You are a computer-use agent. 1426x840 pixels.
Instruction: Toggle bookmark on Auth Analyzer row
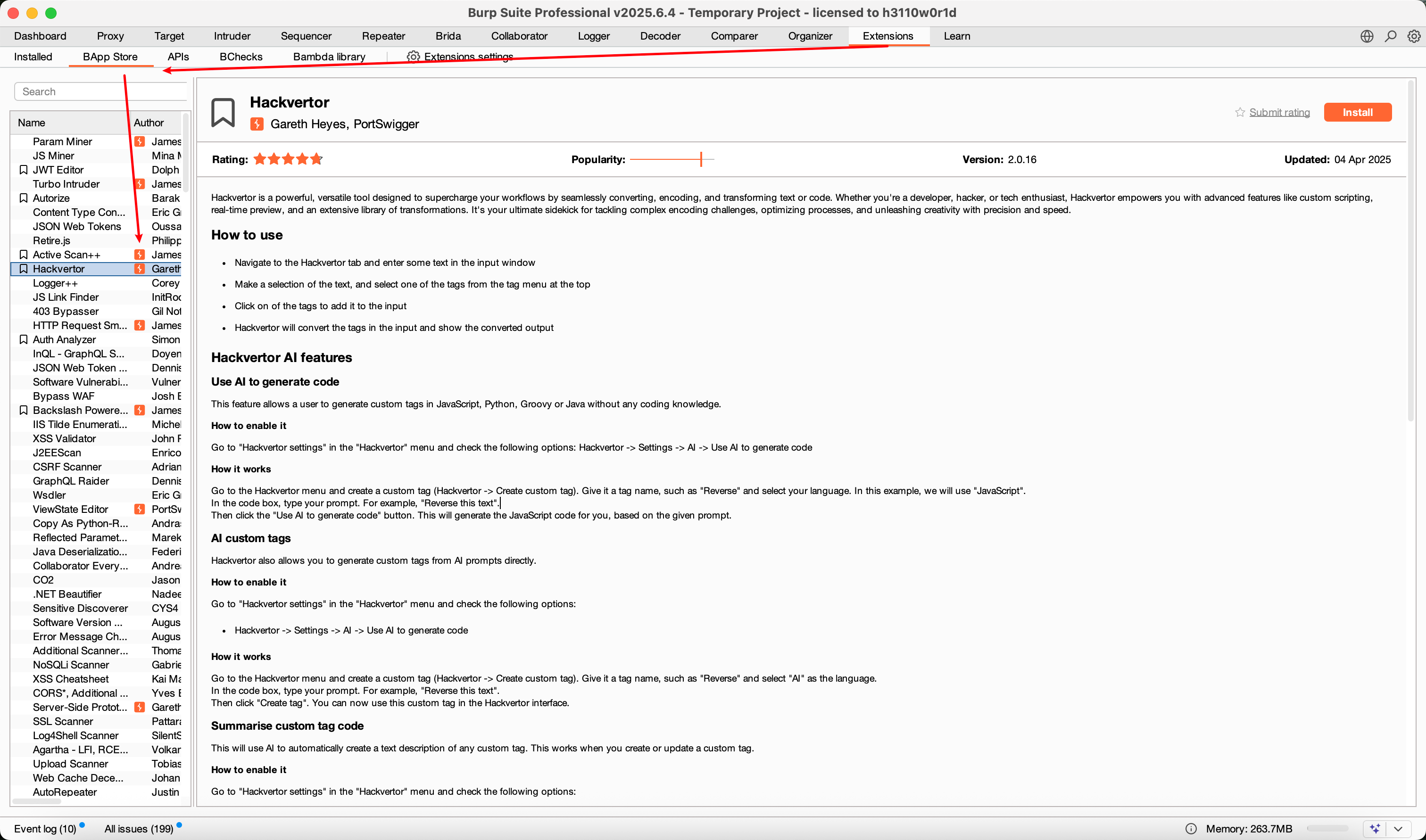[23, 339]
